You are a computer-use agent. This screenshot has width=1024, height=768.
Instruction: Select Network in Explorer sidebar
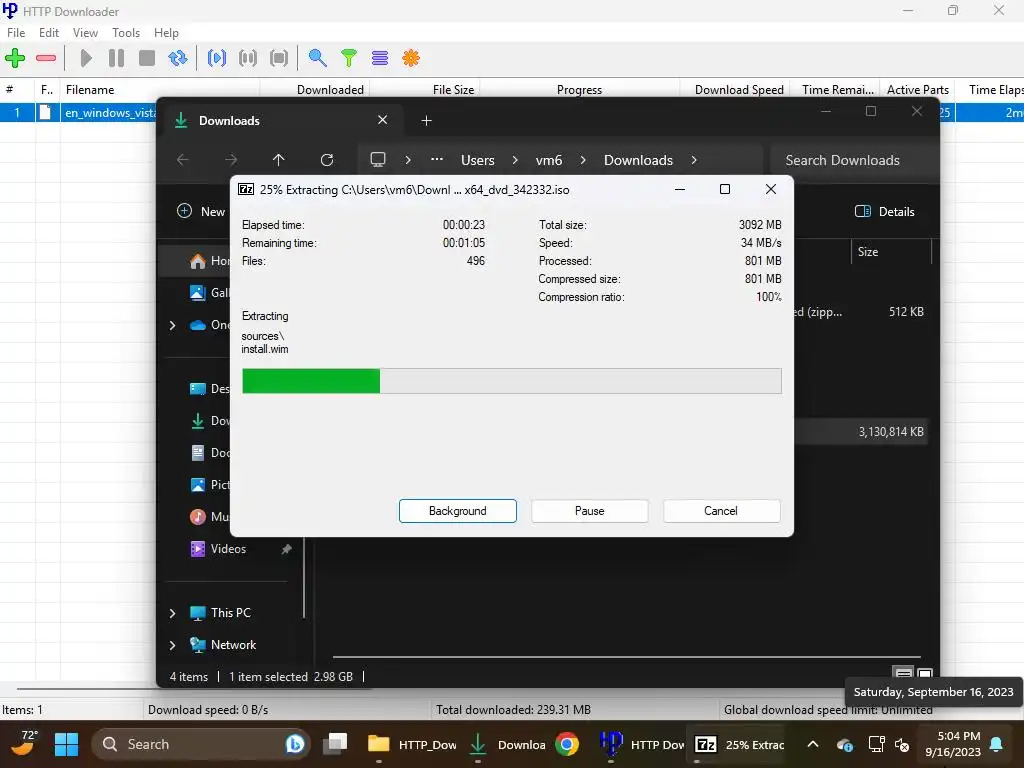[233, 645]
